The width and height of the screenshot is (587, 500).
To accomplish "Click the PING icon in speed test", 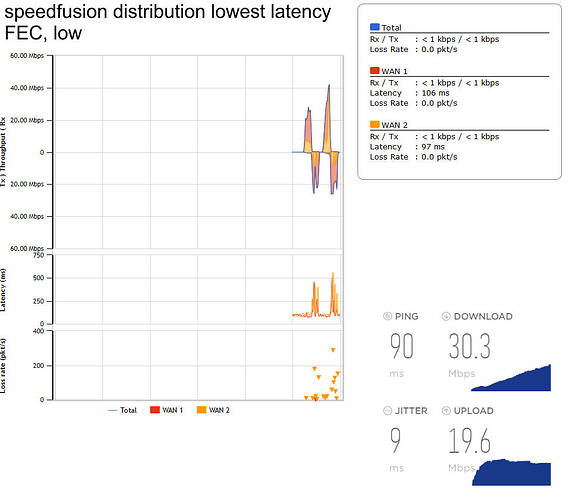I will (x=388, y=316).
